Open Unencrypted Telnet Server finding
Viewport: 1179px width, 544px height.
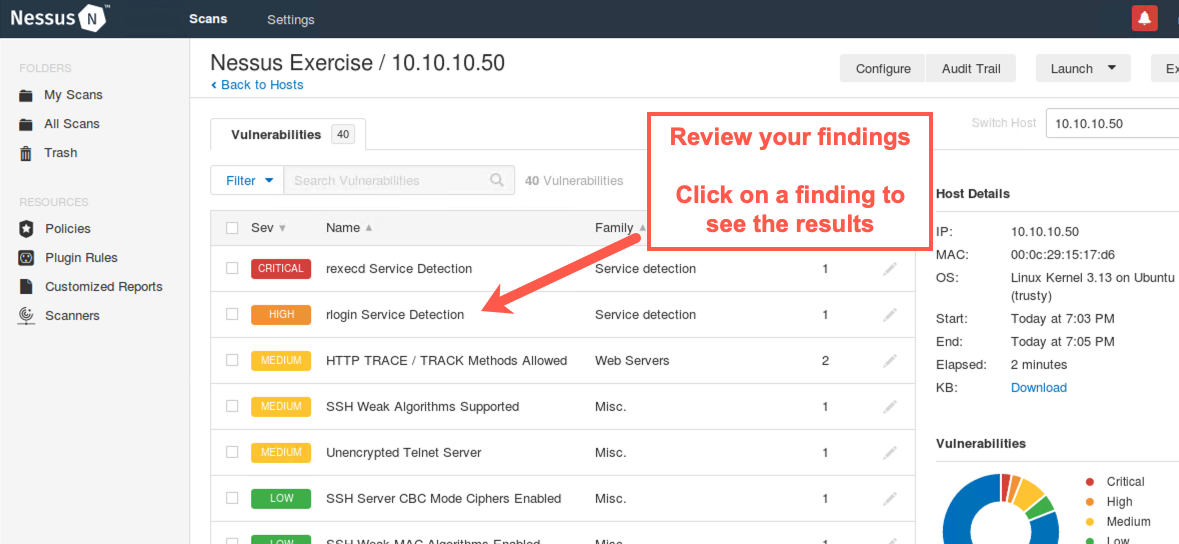404,453
